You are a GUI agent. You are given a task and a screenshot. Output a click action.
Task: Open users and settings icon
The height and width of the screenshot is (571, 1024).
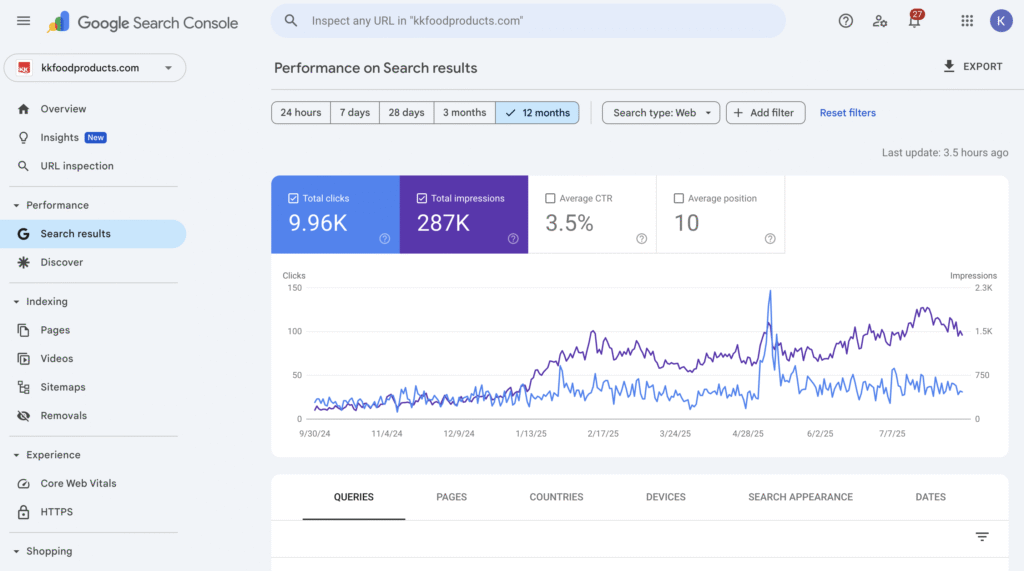[x=880, y=21]
